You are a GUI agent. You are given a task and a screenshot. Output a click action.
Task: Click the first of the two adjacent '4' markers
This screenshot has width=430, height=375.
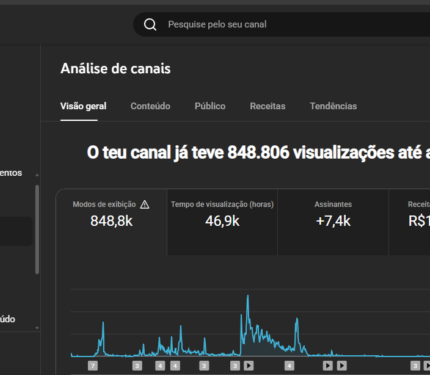(160, 366)
